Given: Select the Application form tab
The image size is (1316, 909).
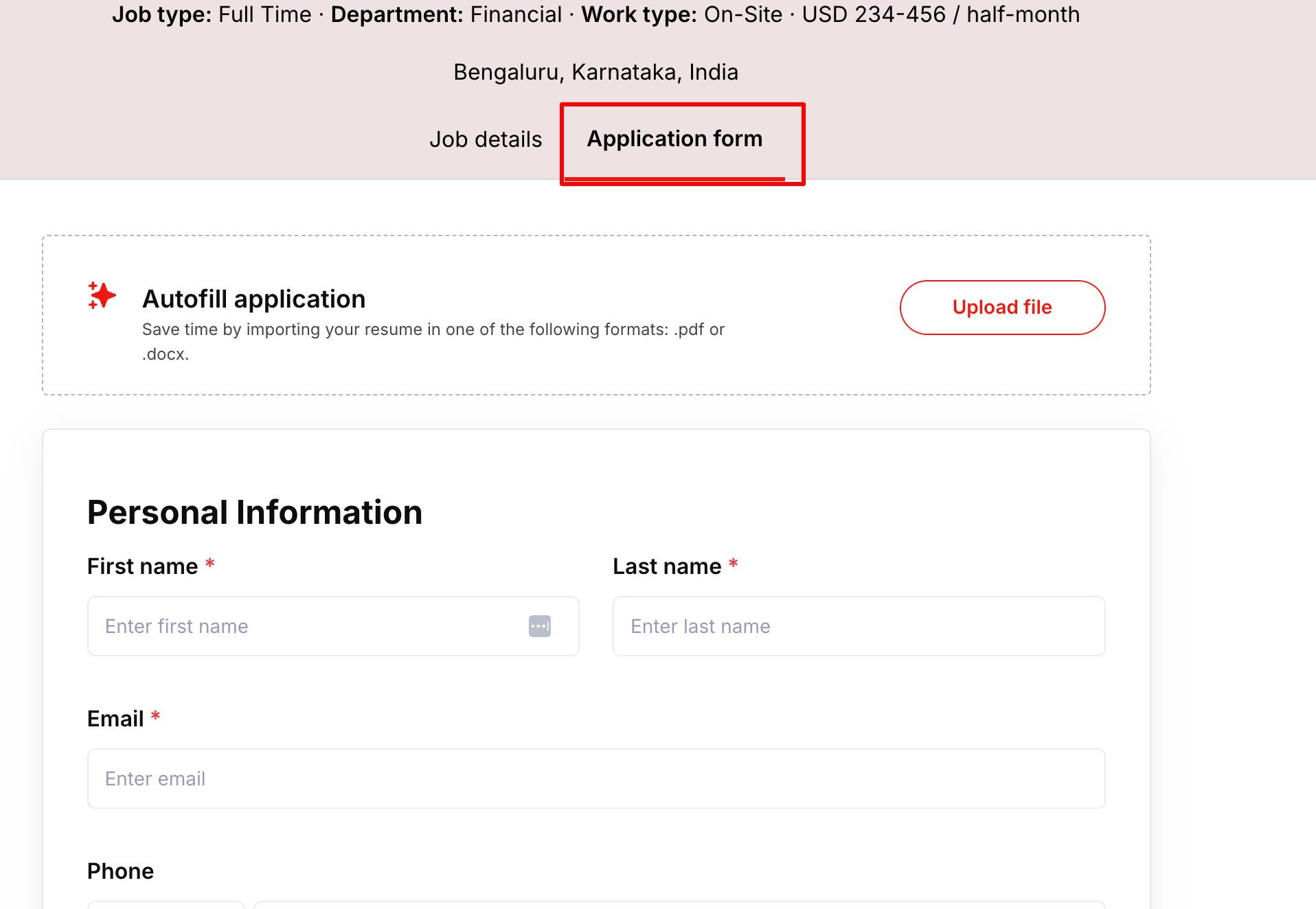Looking at the screenshot, I should [x=674, y=139].
